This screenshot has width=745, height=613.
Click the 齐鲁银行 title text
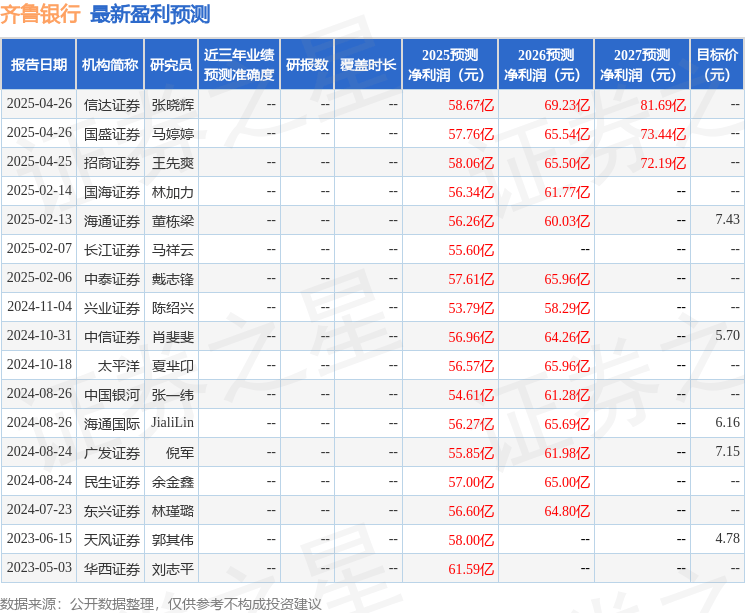click(40, 14)
